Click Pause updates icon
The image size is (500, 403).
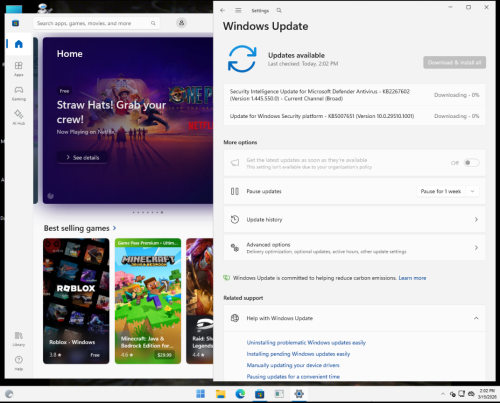(235, 191)
